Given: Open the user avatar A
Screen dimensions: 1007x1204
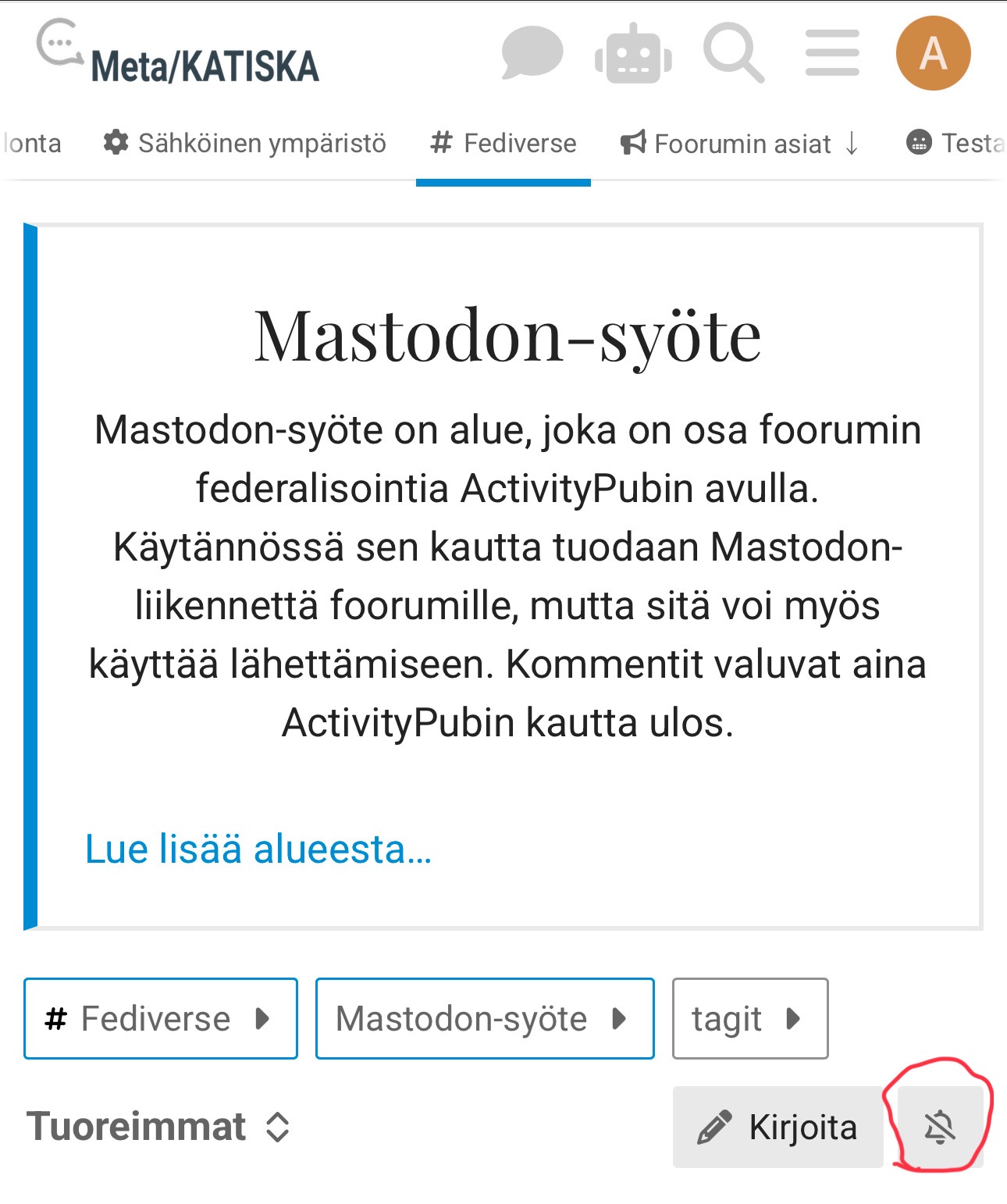Looking at the screenshot, I should pos(933,53).
